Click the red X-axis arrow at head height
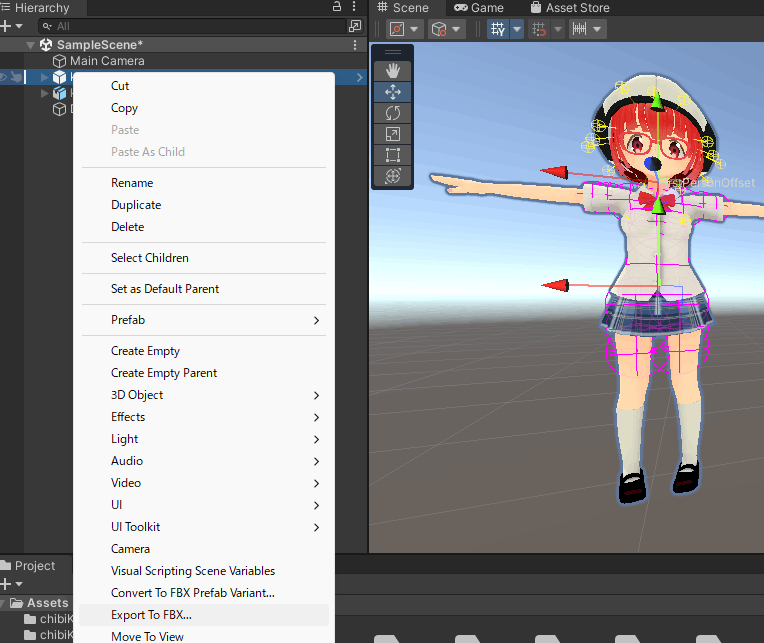This screenshot has width=764, height=643. [555, 172]
